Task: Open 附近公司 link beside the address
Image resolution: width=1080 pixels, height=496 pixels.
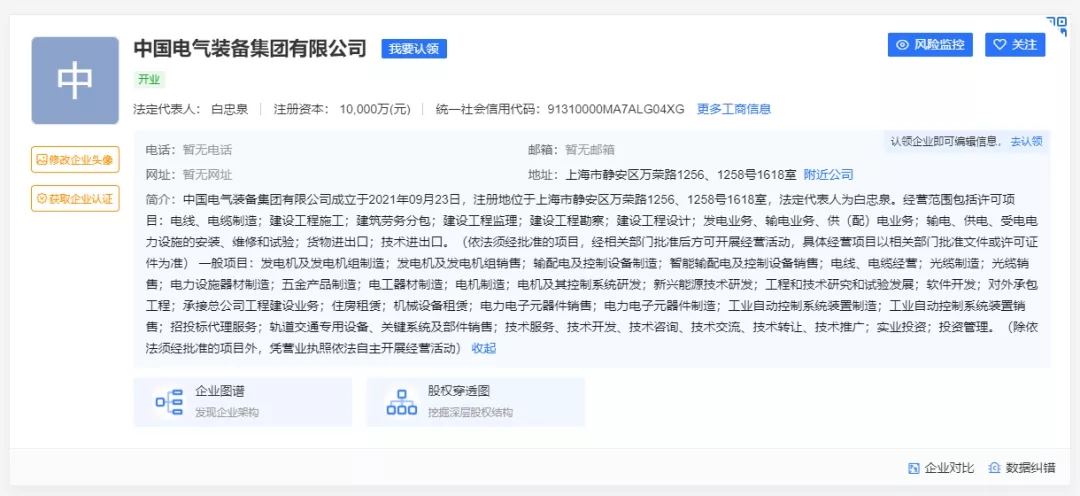Action: click(828, 174)
